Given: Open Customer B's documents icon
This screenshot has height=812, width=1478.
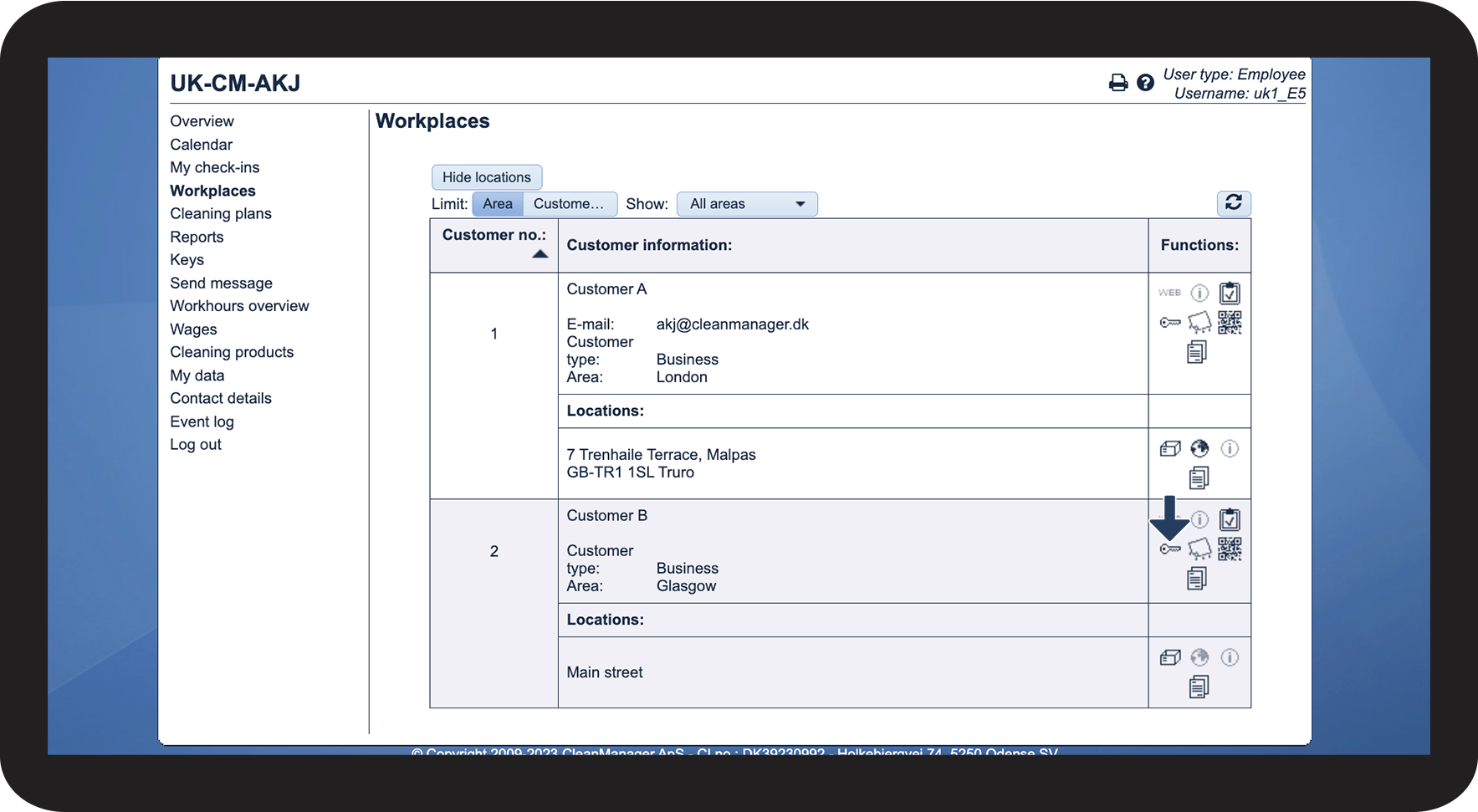Looking at the screenshot, I should [x=1197, y=578].
